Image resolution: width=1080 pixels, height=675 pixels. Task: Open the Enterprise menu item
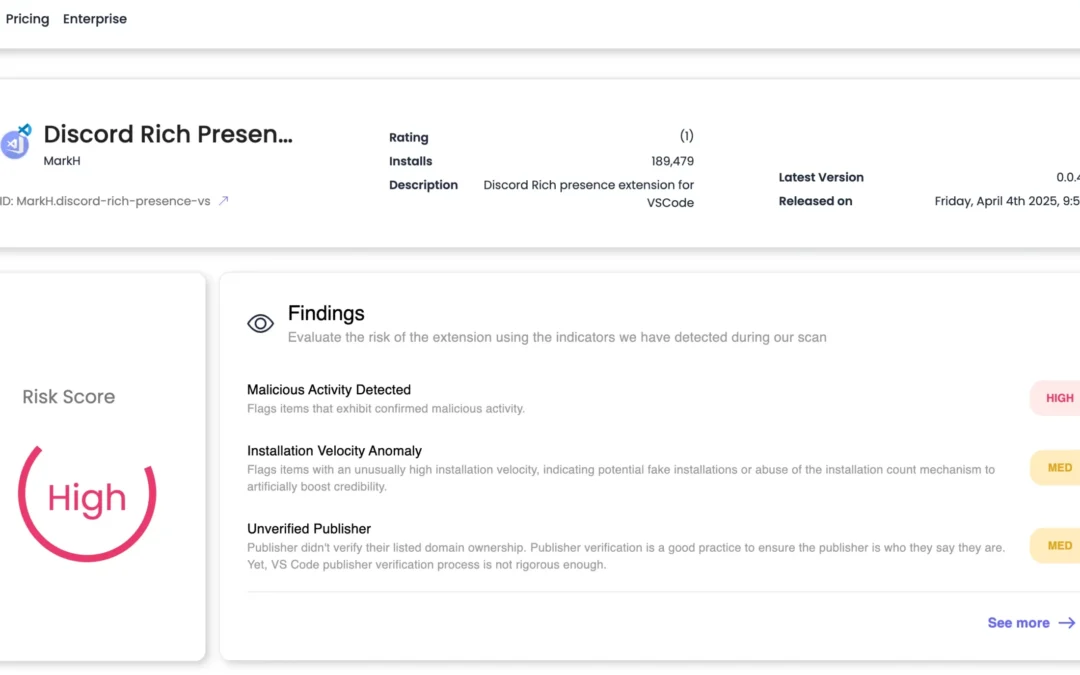point(94,19)
